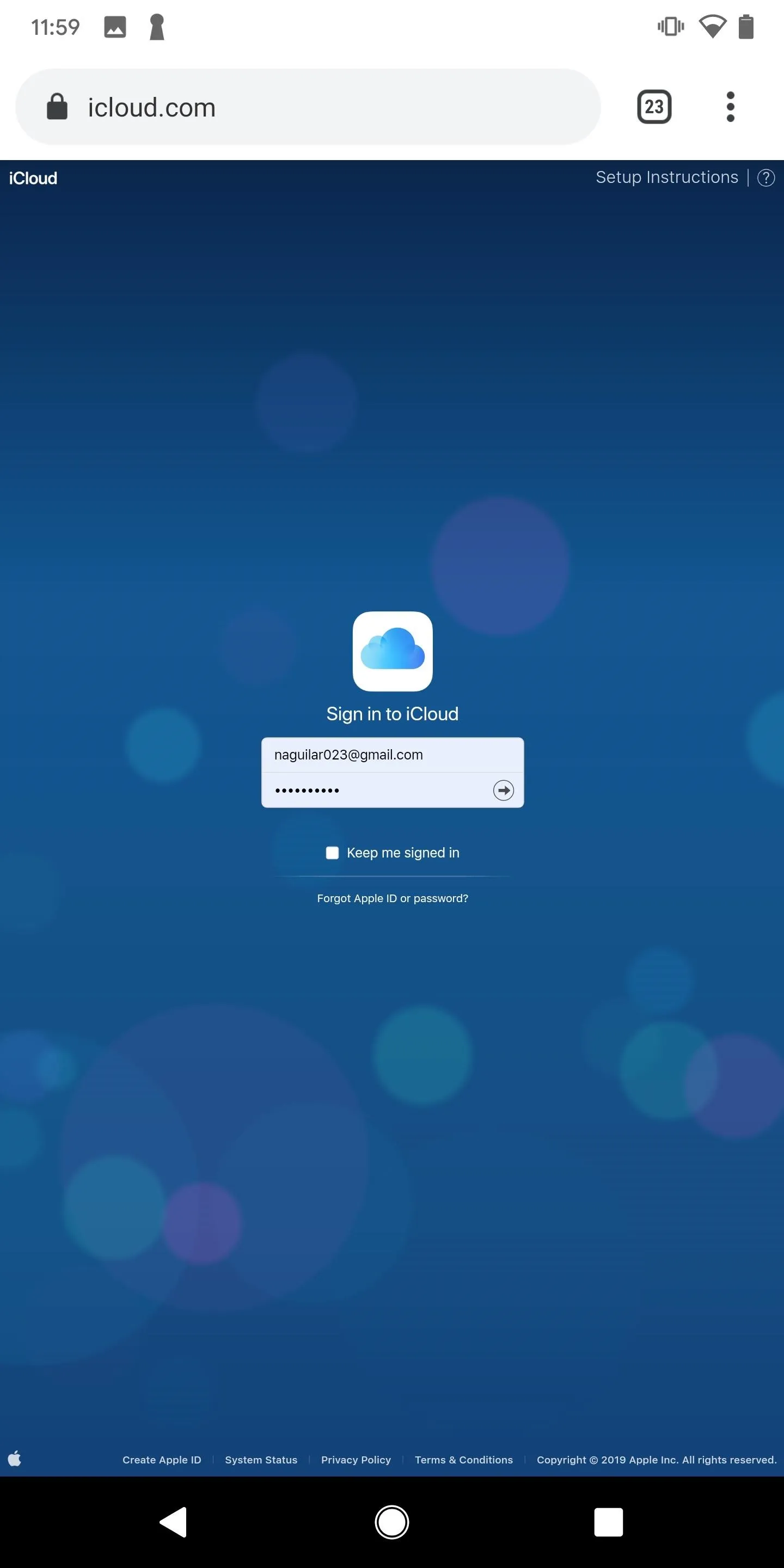This screenshot has width=784, height=1568.
Task: Tap the keyhole notification icon in status bar
Action: [x=157, y=27]
